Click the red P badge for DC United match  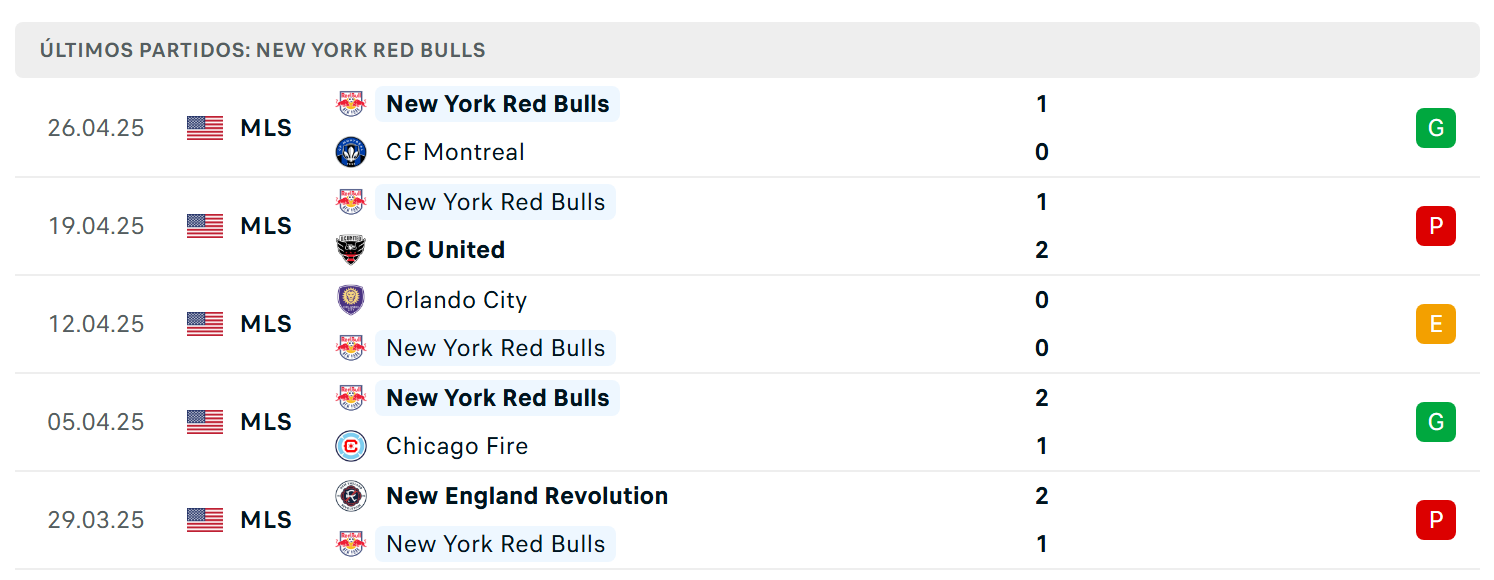[x=1435, y=226]
